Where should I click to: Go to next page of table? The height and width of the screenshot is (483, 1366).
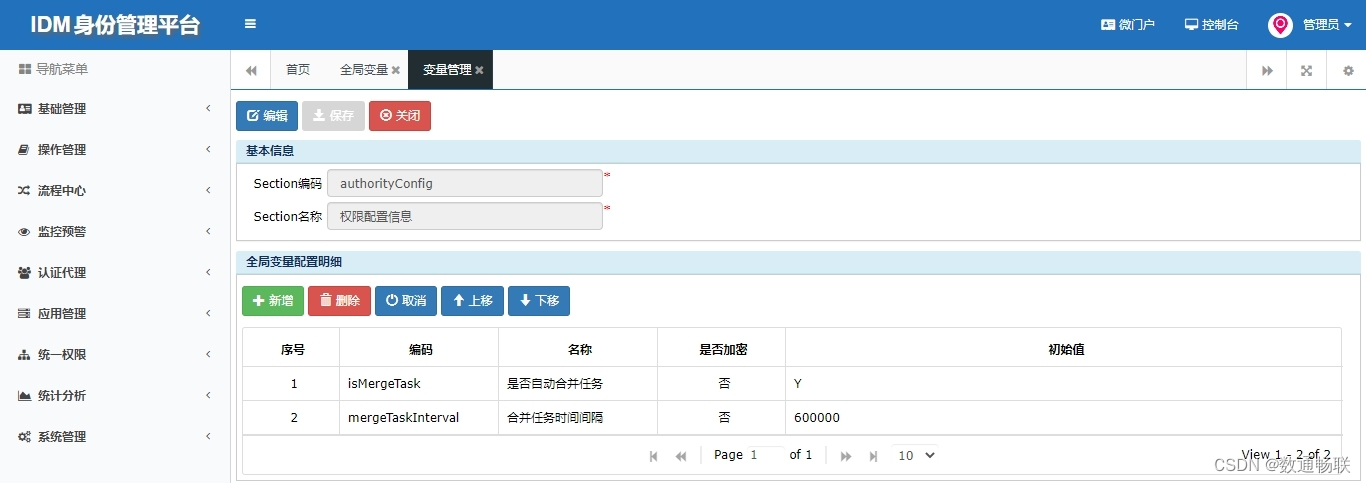(x=846, y=456)
